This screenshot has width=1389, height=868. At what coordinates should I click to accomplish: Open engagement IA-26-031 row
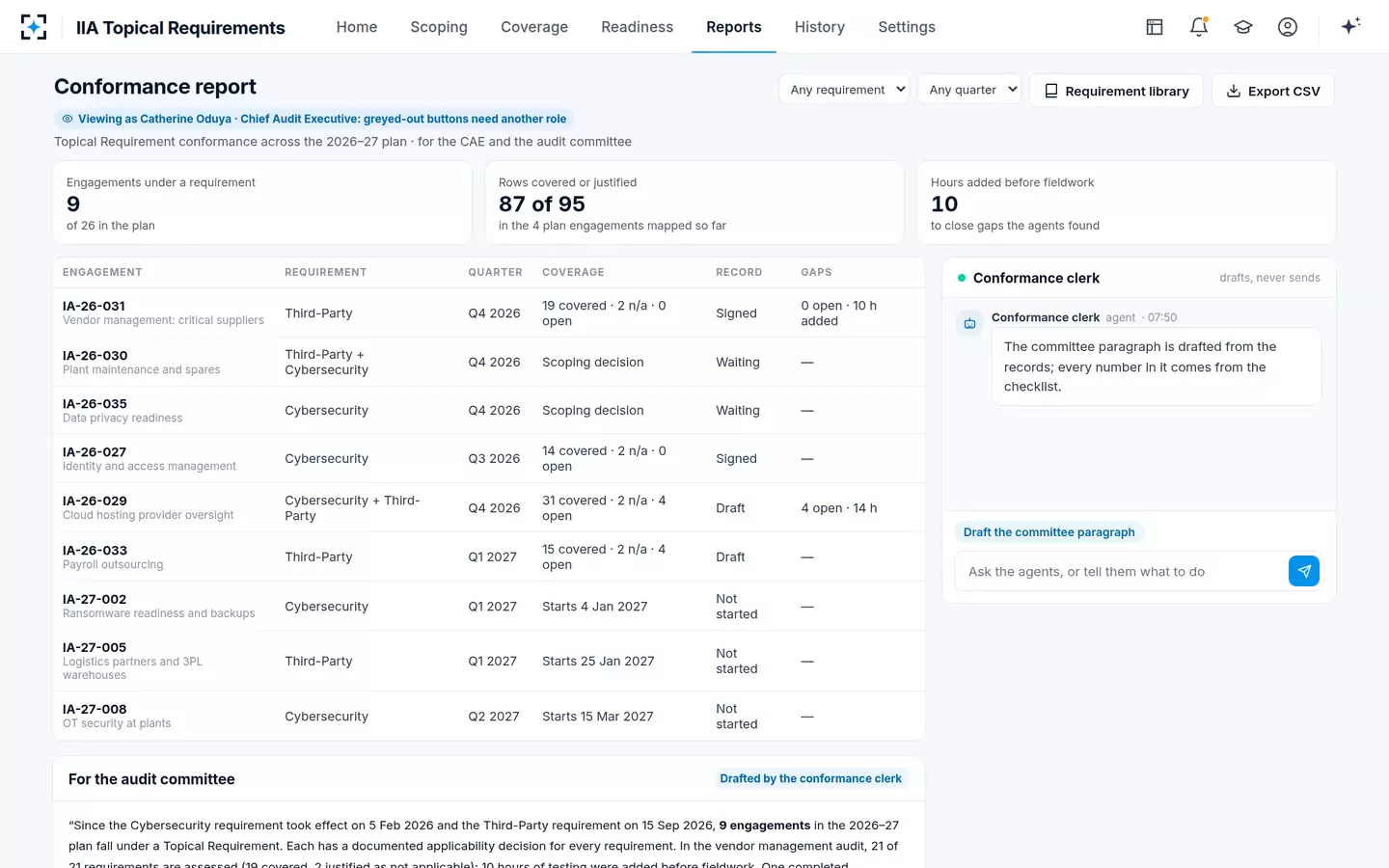click(x=489, y=312)
